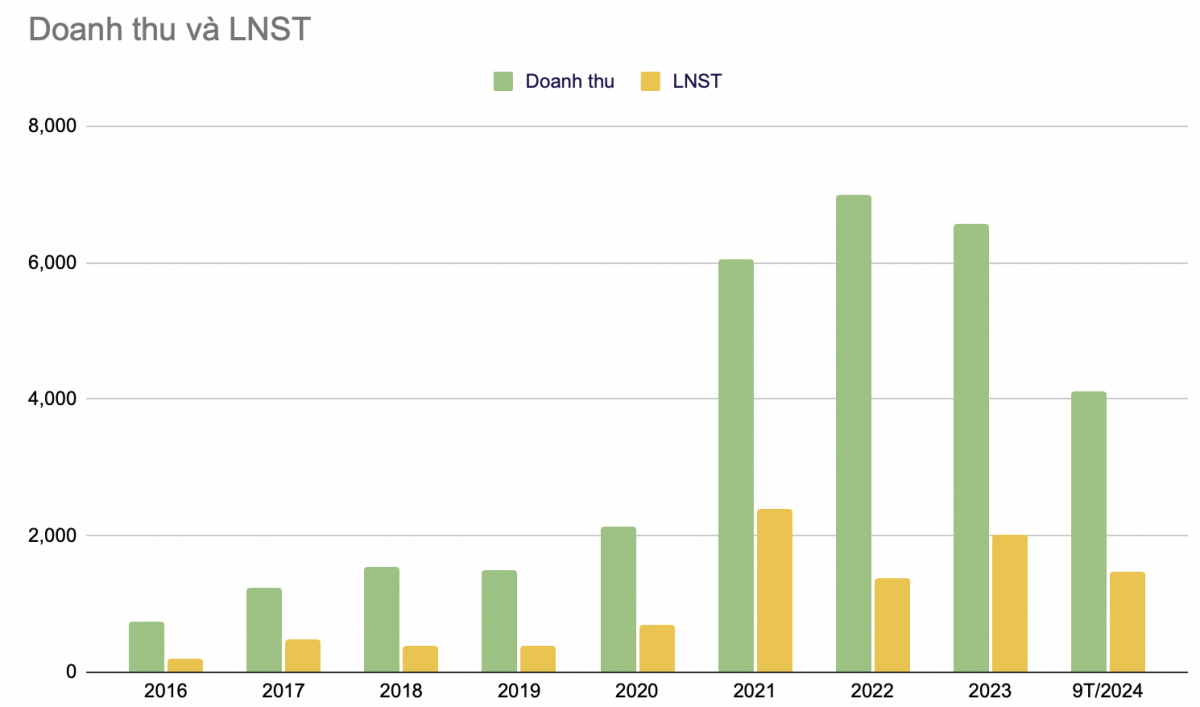The height and width of the screenshot is (707, 1200).
Task: Click the green Doanh thu legend swatch
Action: tap(502, 82)
